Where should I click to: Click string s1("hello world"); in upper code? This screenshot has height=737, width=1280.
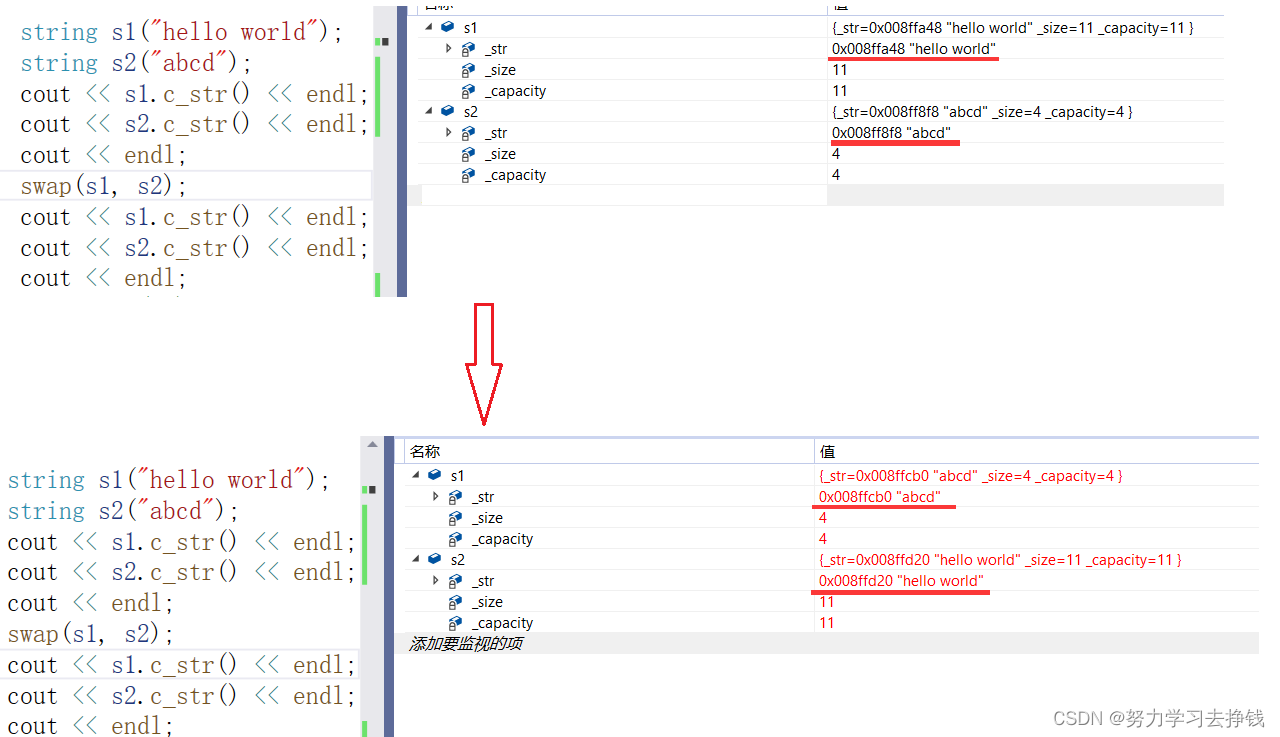[x=182, y=32]
